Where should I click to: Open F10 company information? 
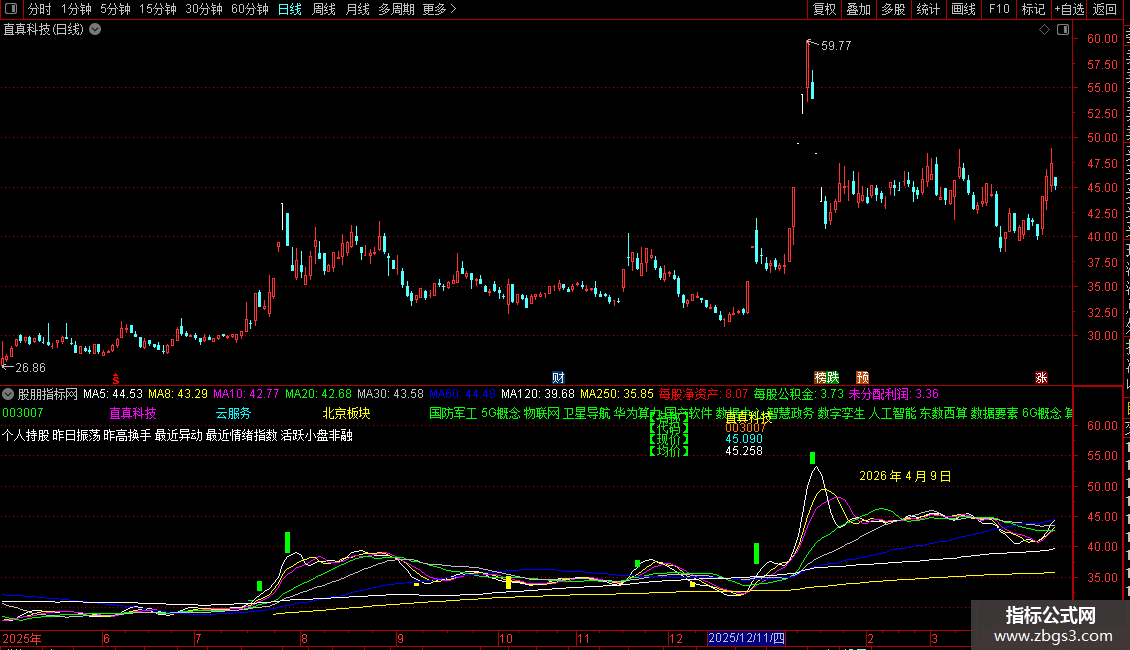(x=998, y=10)
